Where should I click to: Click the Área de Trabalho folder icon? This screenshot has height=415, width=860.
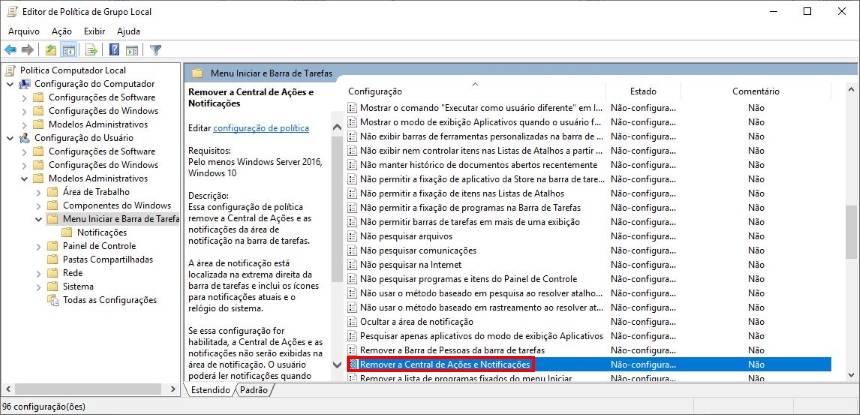point(53,192)
